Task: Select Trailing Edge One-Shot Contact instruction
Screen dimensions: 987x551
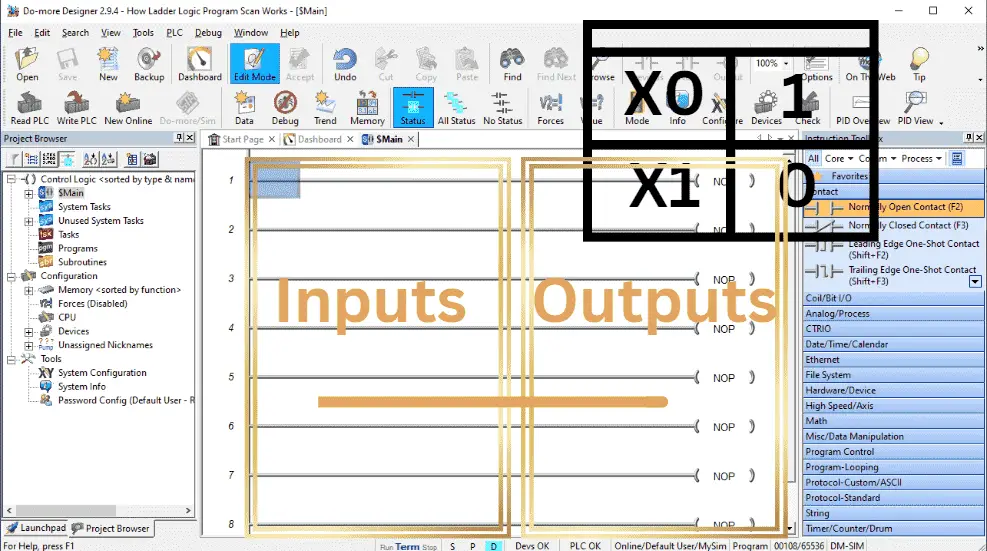Action: click(893, 275)
